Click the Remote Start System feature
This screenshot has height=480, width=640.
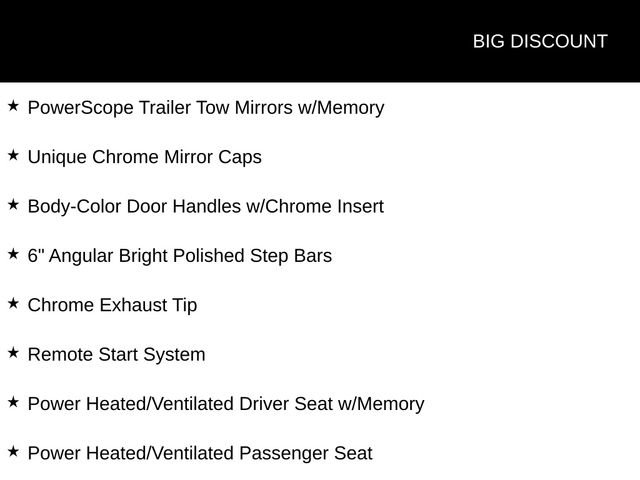click(116, 355)
